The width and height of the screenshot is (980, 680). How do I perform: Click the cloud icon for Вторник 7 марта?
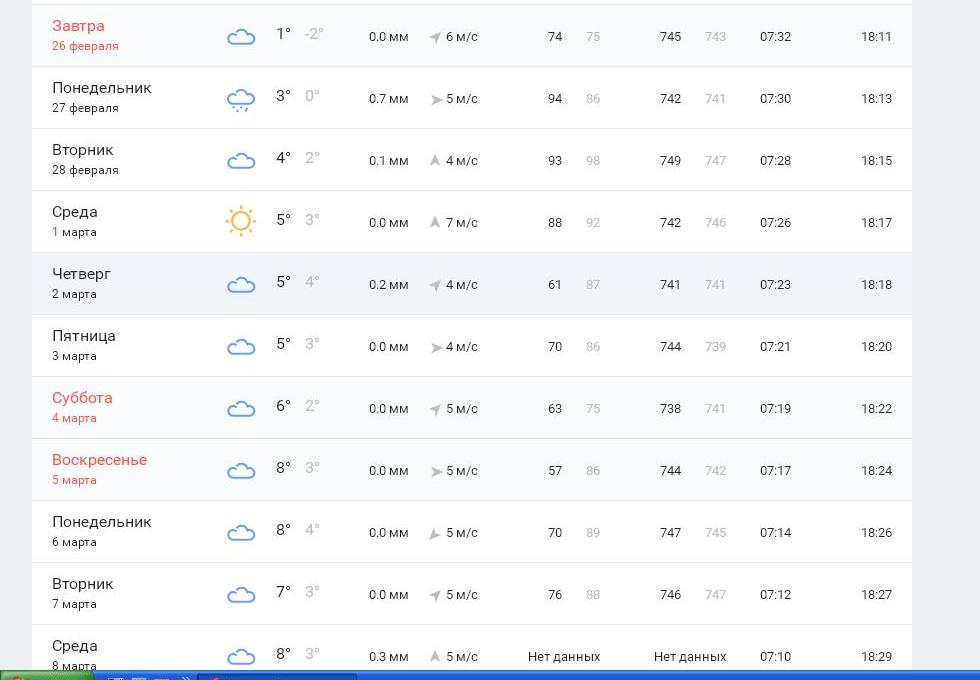[x=241, y=595]
